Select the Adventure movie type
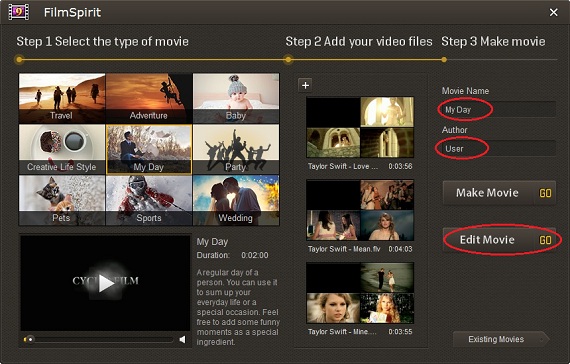Image resolution: width=570 pixels, height=364 pixels. (149, 98)
